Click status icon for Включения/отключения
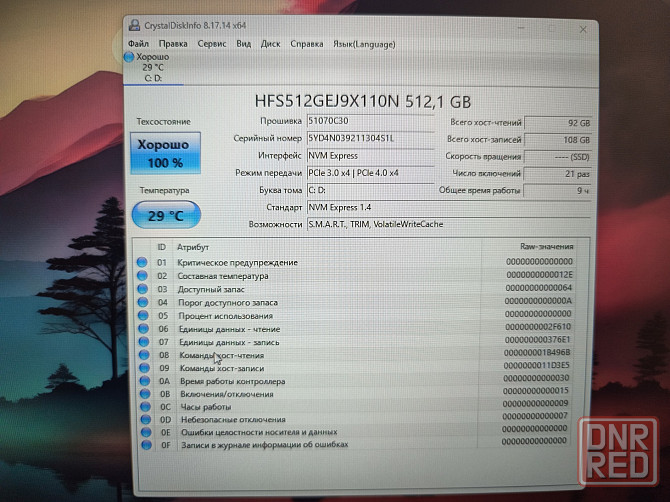This screenshot has width=670, height=502. tap(145, 393)
